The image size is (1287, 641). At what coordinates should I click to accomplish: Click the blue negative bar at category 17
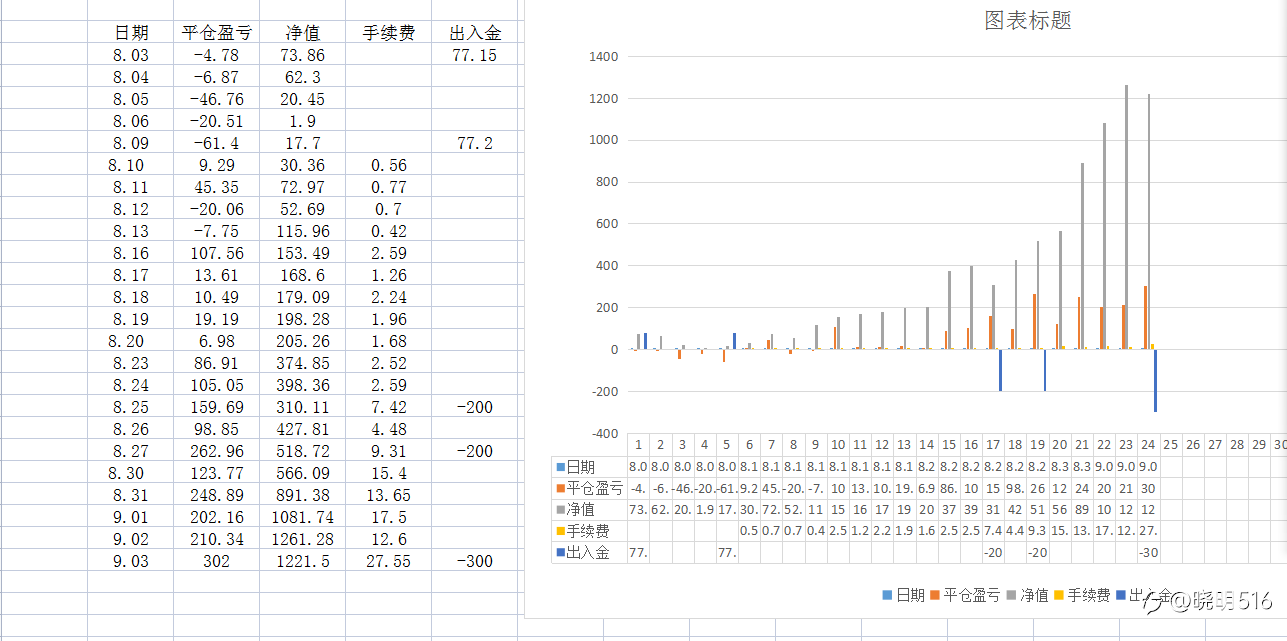click(1000, 370)
